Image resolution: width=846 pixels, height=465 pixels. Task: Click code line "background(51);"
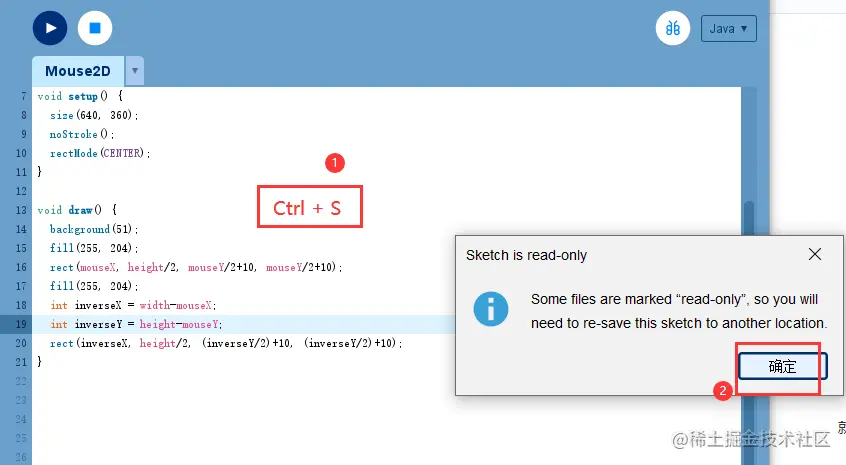(x=94, y=229)
